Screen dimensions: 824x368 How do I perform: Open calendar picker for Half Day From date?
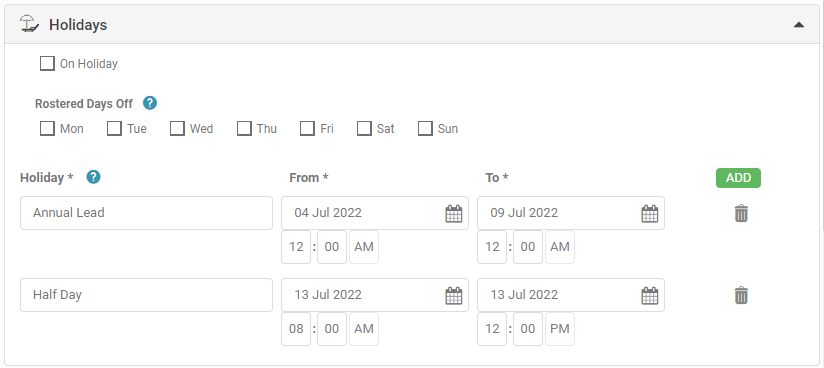[x=454, y=295]
